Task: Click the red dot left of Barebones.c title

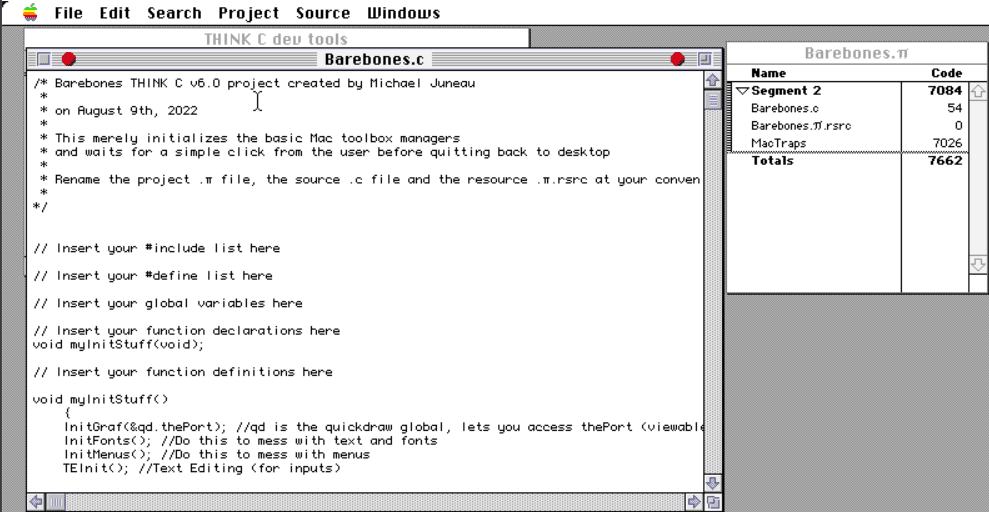Action: [69, 59]
